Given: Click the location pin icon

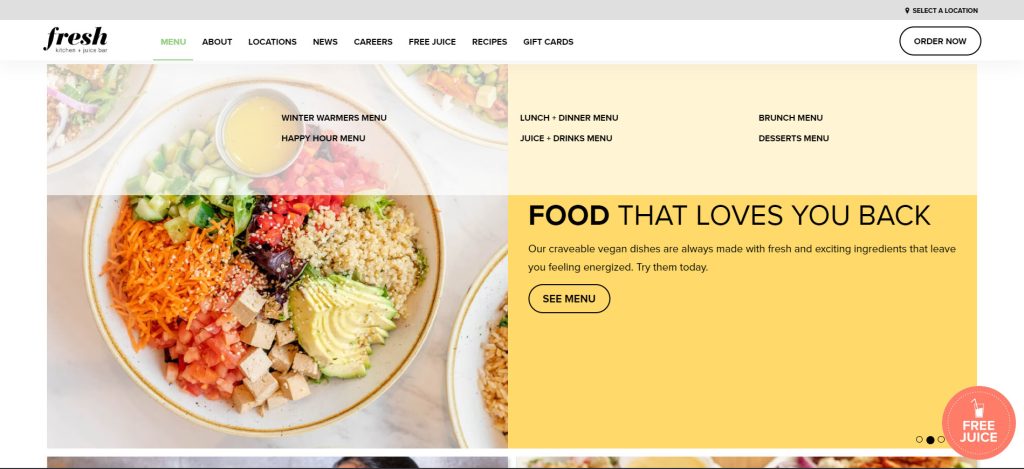Looking at the screenshot, I should point(907,10).
